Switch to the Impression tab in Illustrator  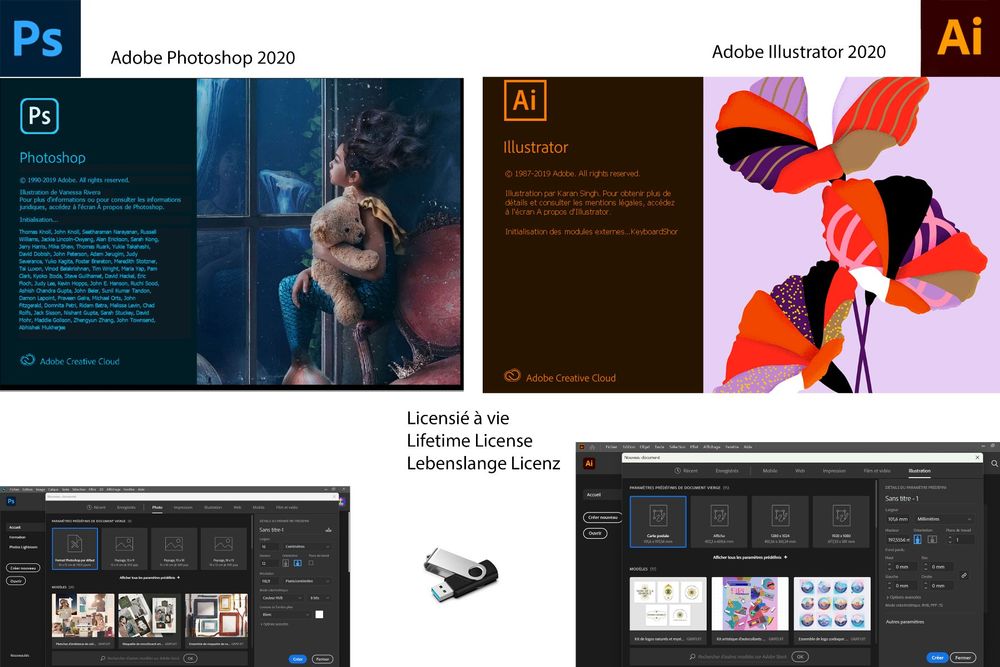coord(835,471)
